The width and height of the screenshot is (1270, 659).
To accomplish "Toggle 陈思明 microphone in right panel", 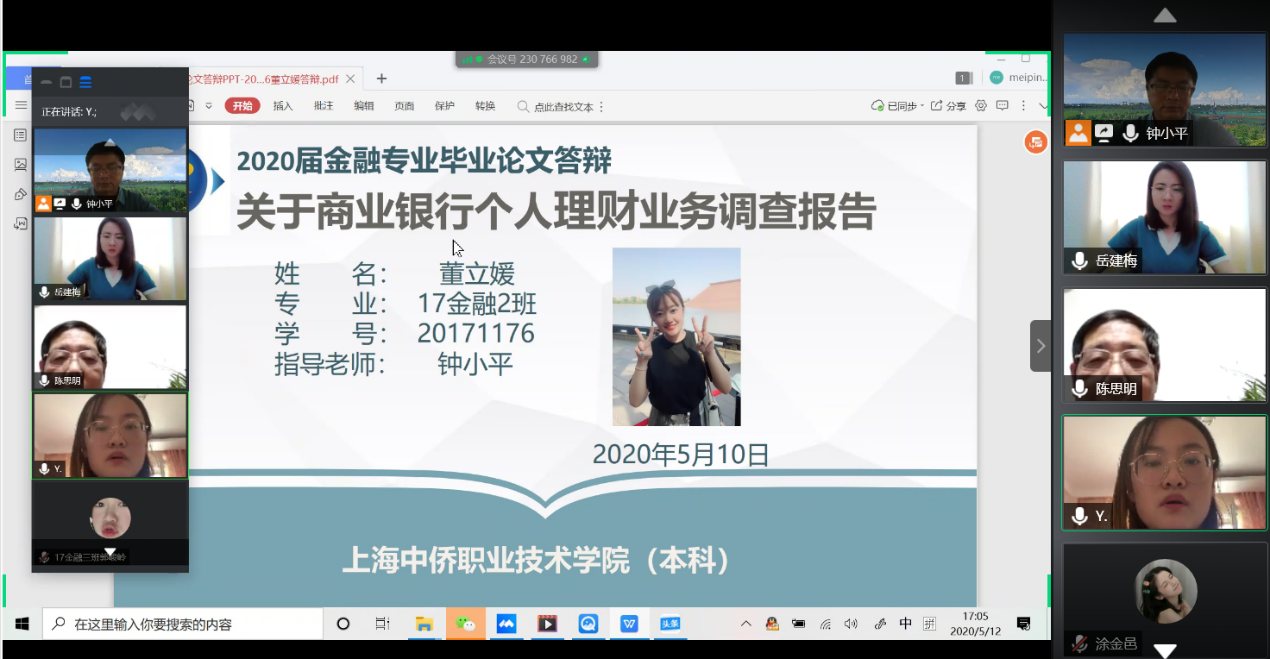I will 1079,389.
